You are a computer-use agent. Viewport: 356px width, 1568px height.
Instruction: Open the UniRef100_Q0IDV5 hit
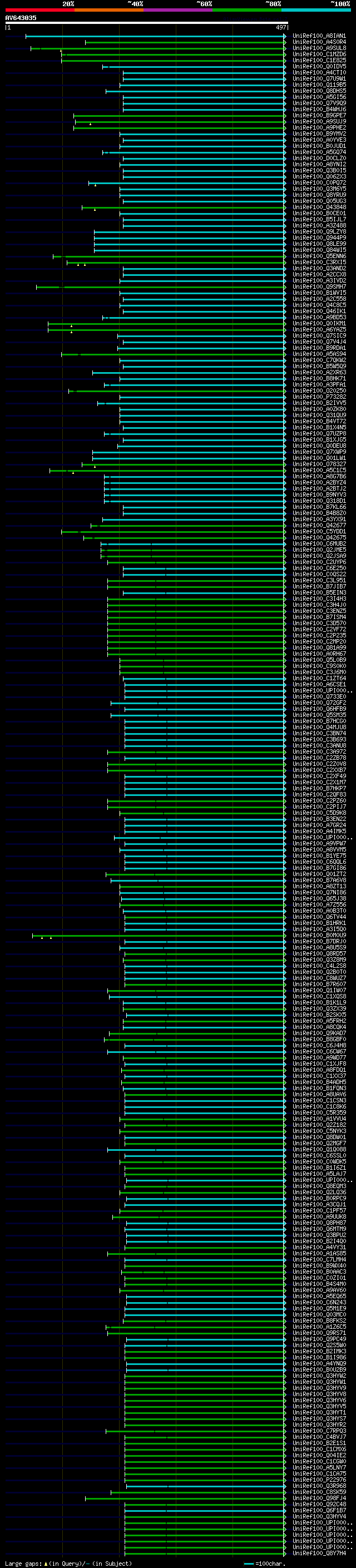(x=319, y=66)
